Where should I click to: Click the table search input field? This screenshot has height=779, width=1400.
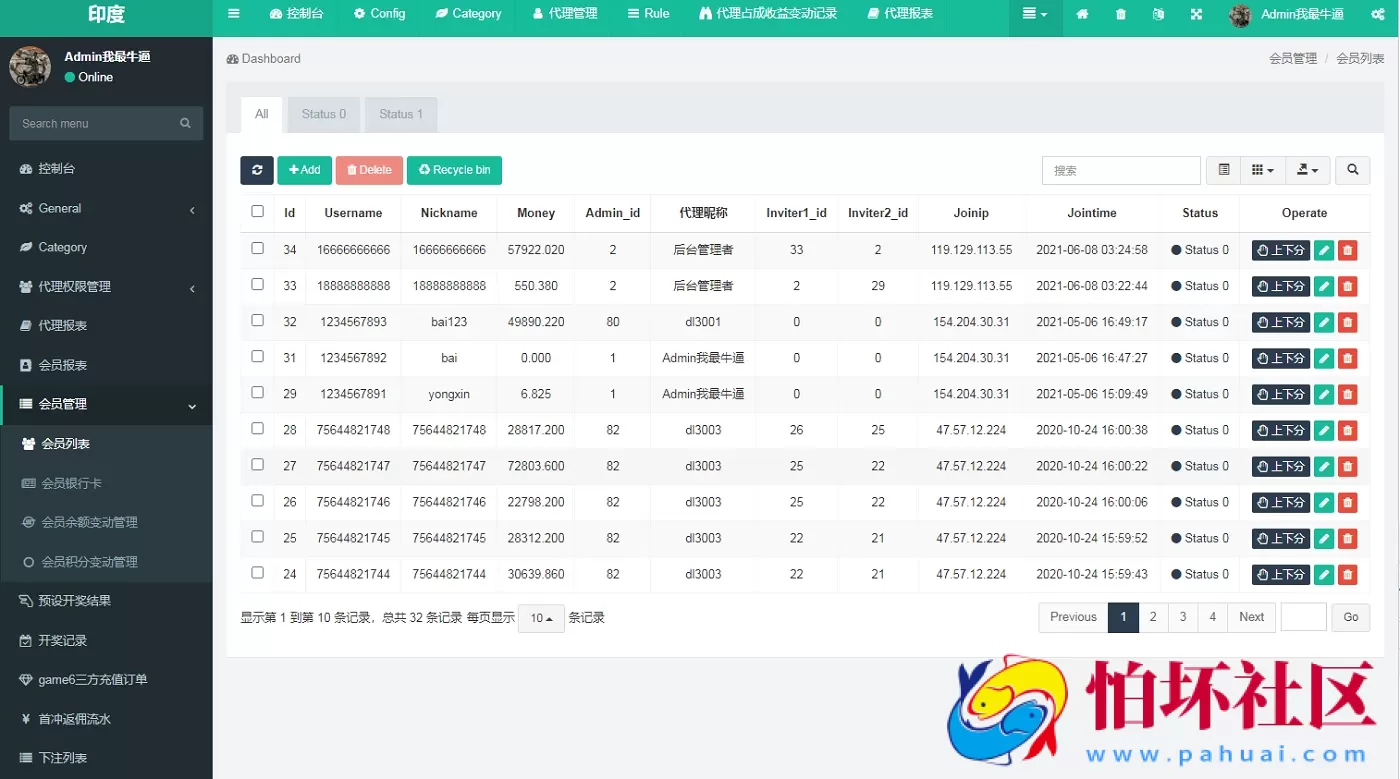pyautogui.click(x=1120, y=170)
